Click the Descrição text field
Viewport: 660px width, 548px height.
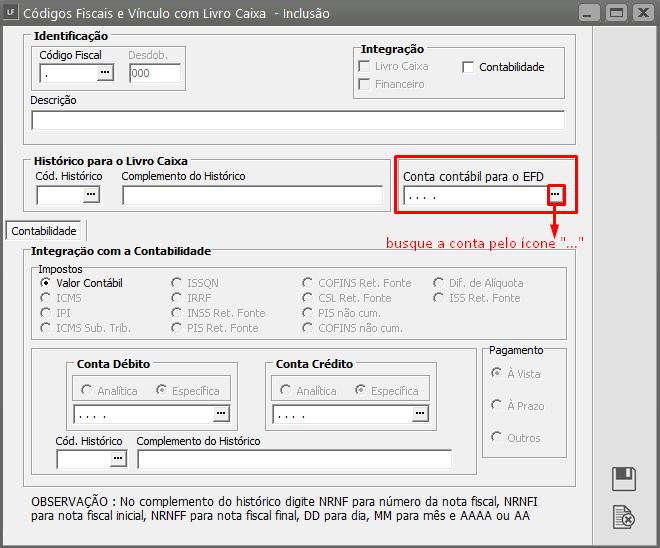(x=298, y=120)
